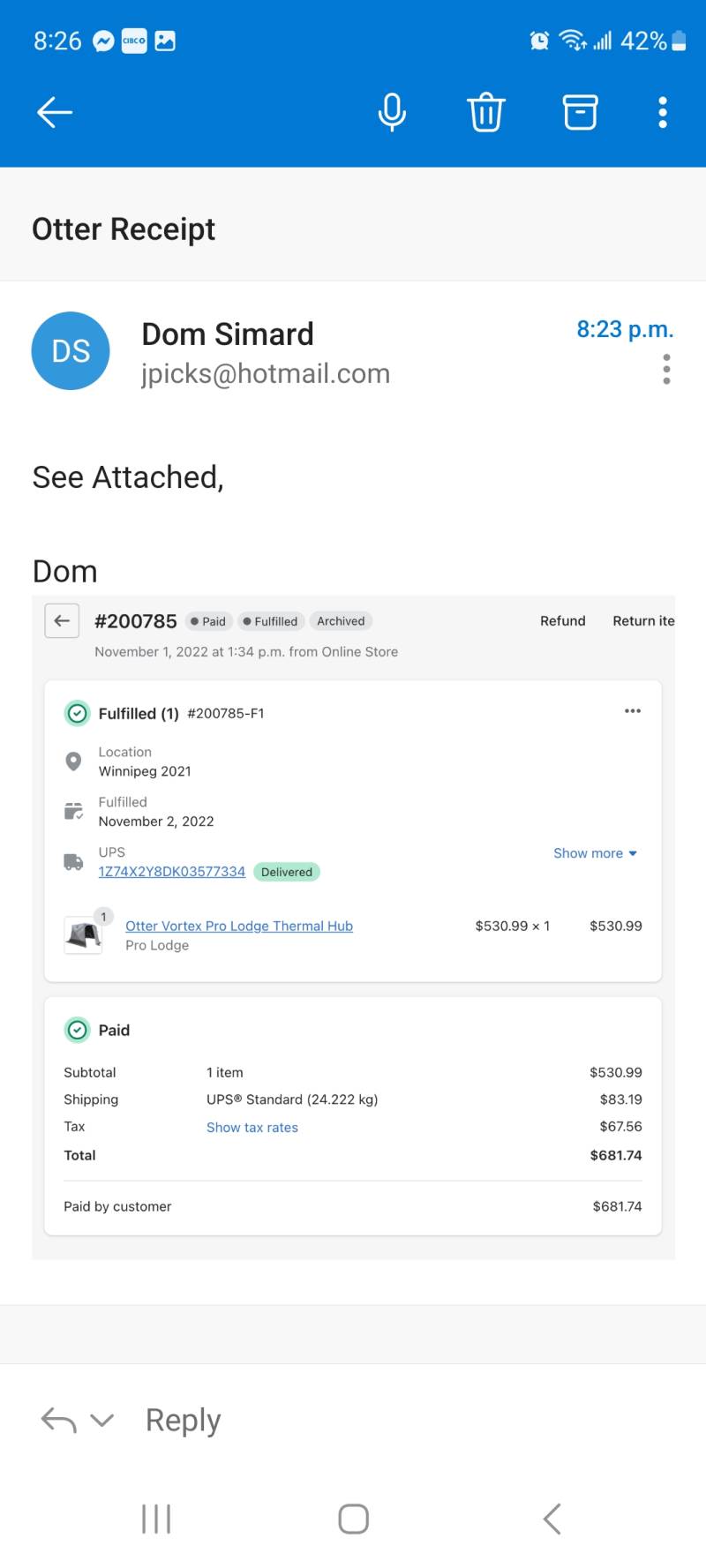The height and width of the screenshot is (1568, 706).
Task: Open Otter Vortex Pro Lodge Thermal Hub link
Action: click(239, 926)
